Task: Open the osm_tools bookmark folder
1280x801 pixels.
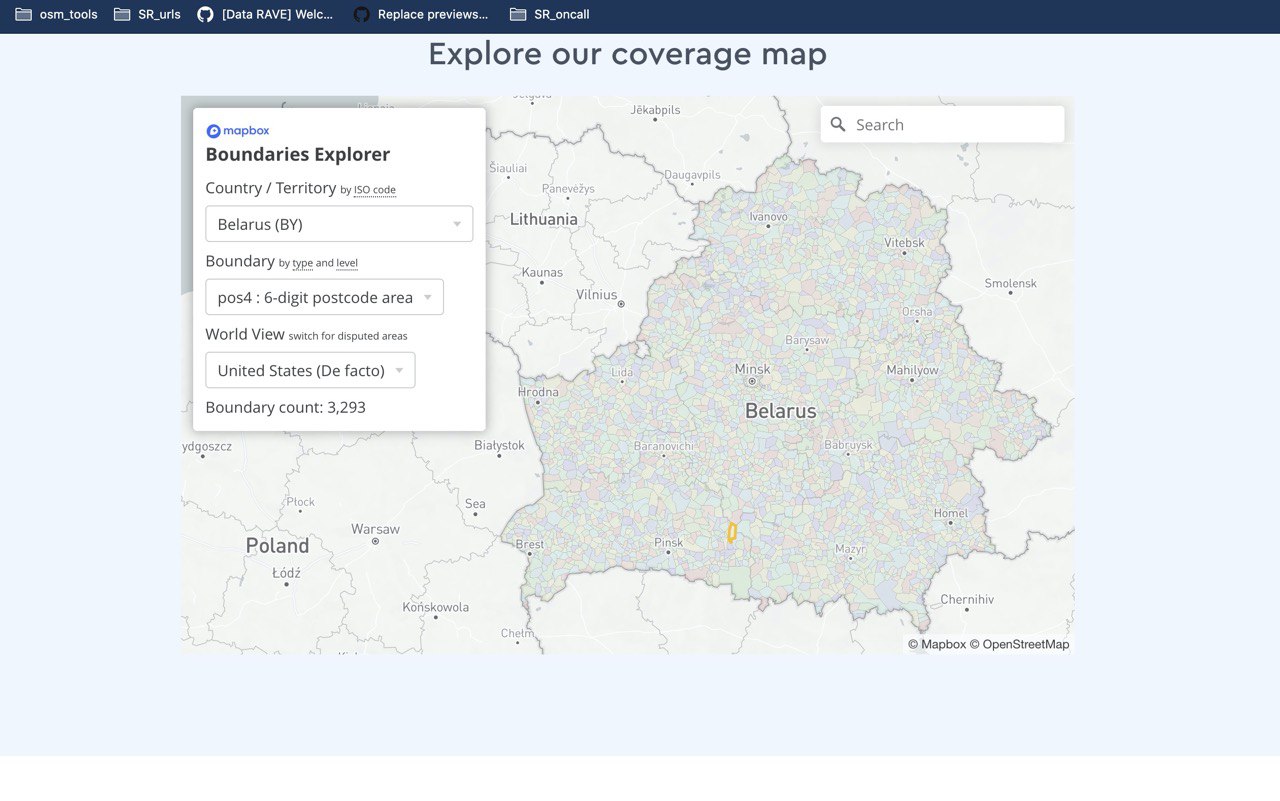Action: [x=56, y=14]
